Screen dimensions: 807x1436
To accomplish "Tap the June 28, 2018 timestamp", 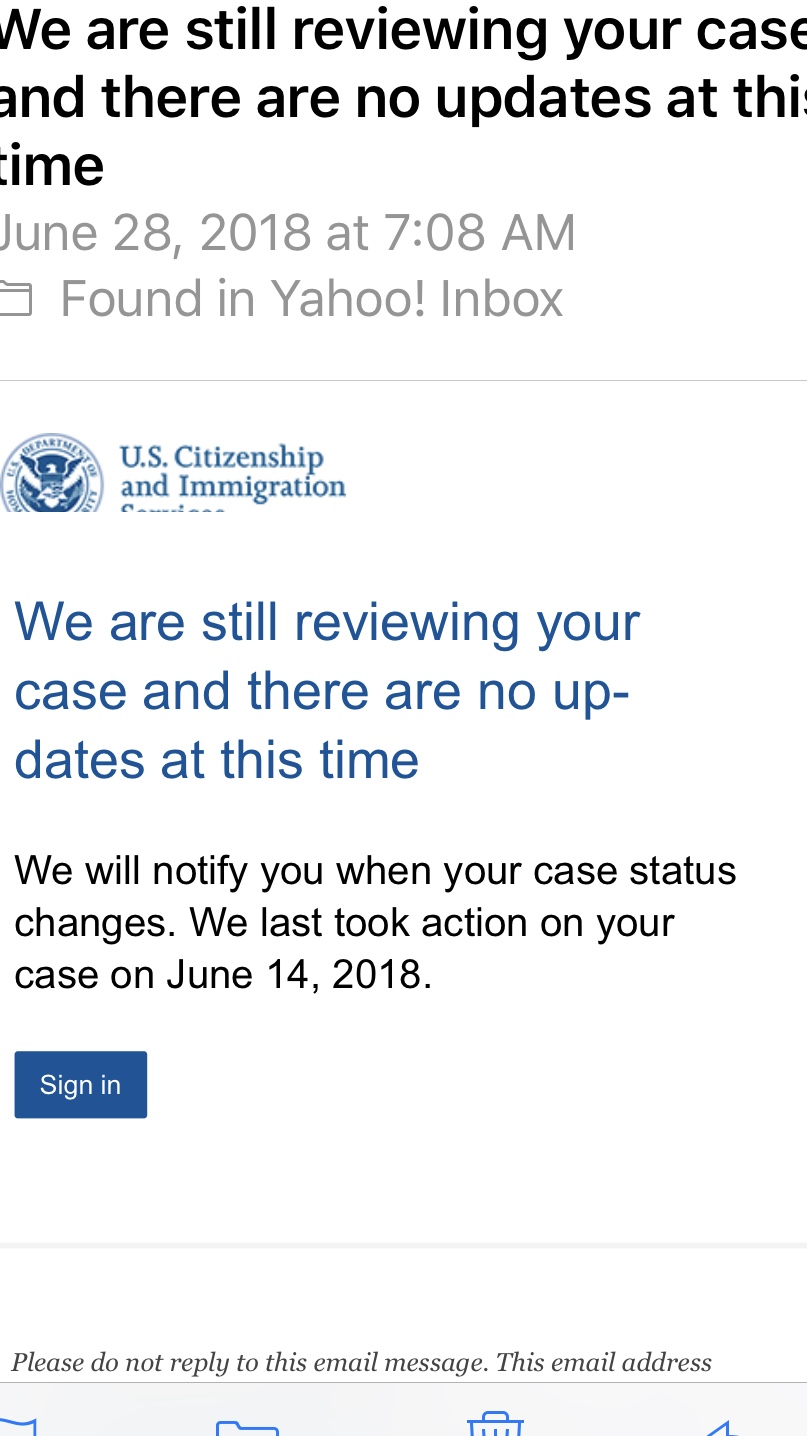I will point(287,232).
